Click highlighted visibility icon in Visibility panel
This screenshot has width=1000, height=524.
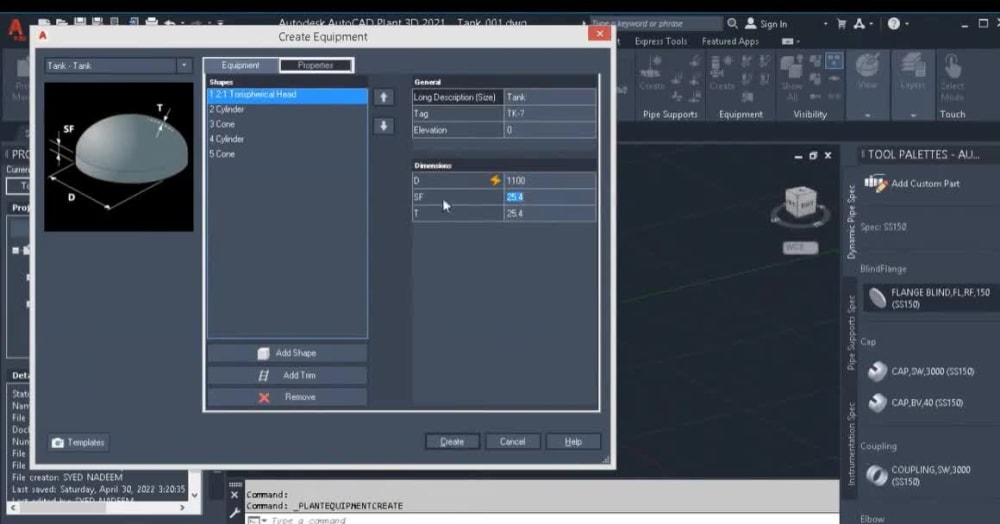pyautogui.click(x=834, y=61)
